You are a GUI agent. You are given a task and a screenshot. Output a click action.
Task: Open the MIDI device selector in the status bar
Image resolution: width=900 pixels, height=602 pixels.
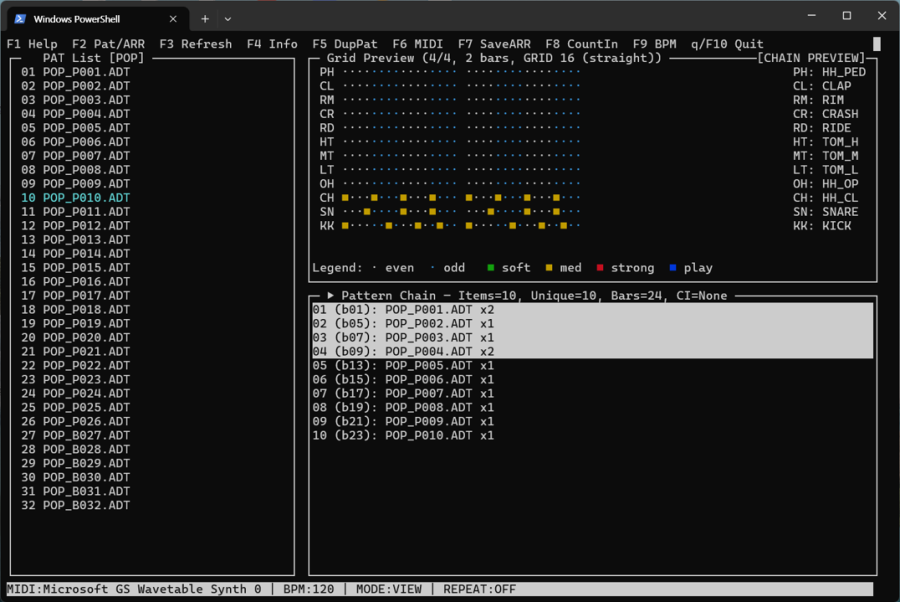(130, 589)
